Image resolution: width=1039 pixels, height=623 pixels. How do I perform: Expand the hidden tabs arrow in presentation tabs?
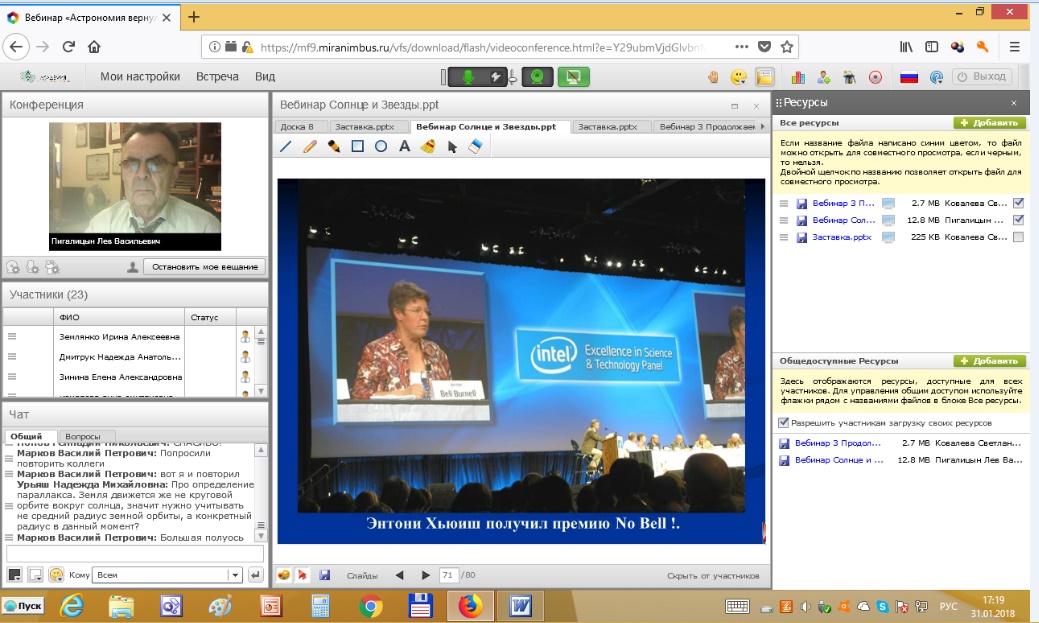[763, 127]
